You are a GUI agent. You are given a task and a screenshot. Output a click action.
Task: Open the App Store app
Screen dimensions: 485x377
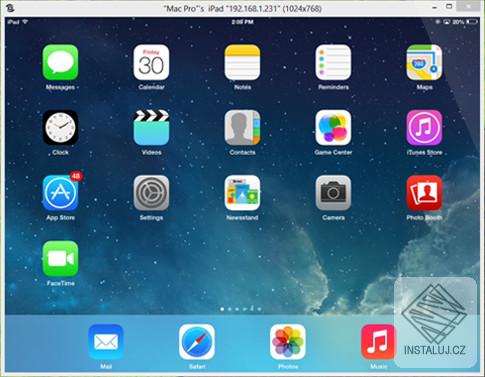click(x=60, y=193)
